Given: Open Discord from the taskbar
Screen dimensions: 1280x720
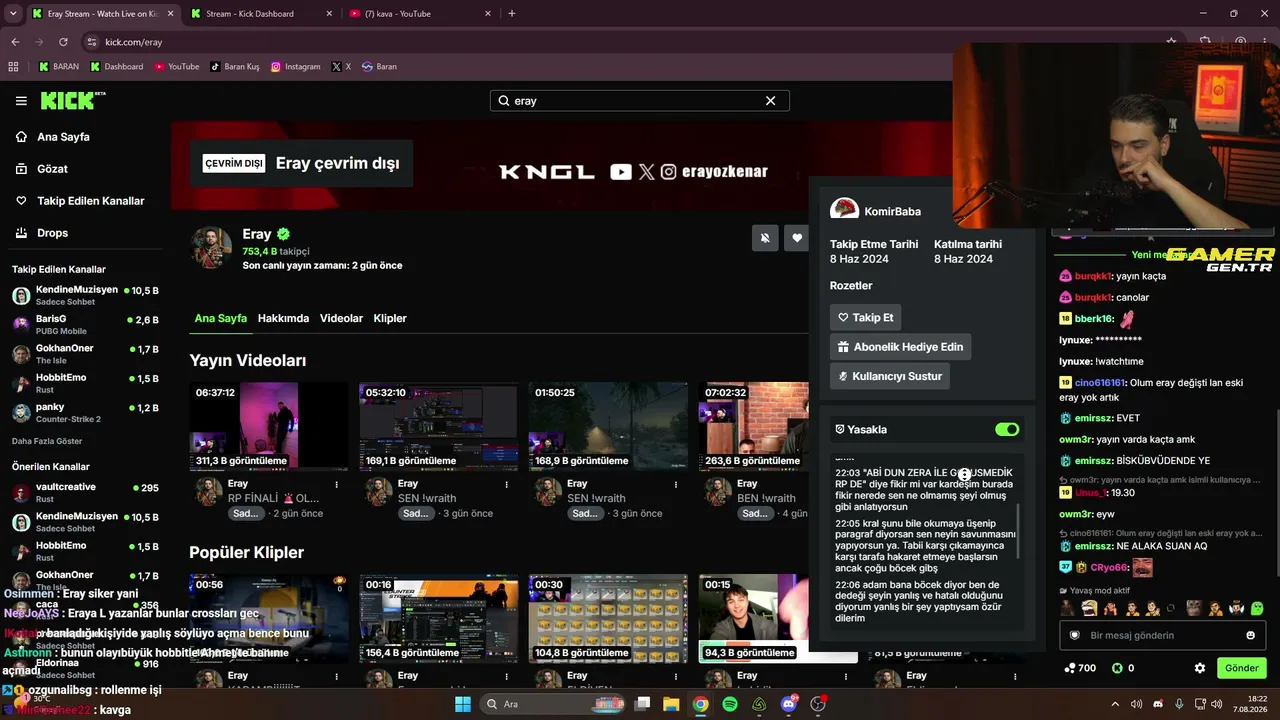Looking at the screenshot, I should [789, 704].
